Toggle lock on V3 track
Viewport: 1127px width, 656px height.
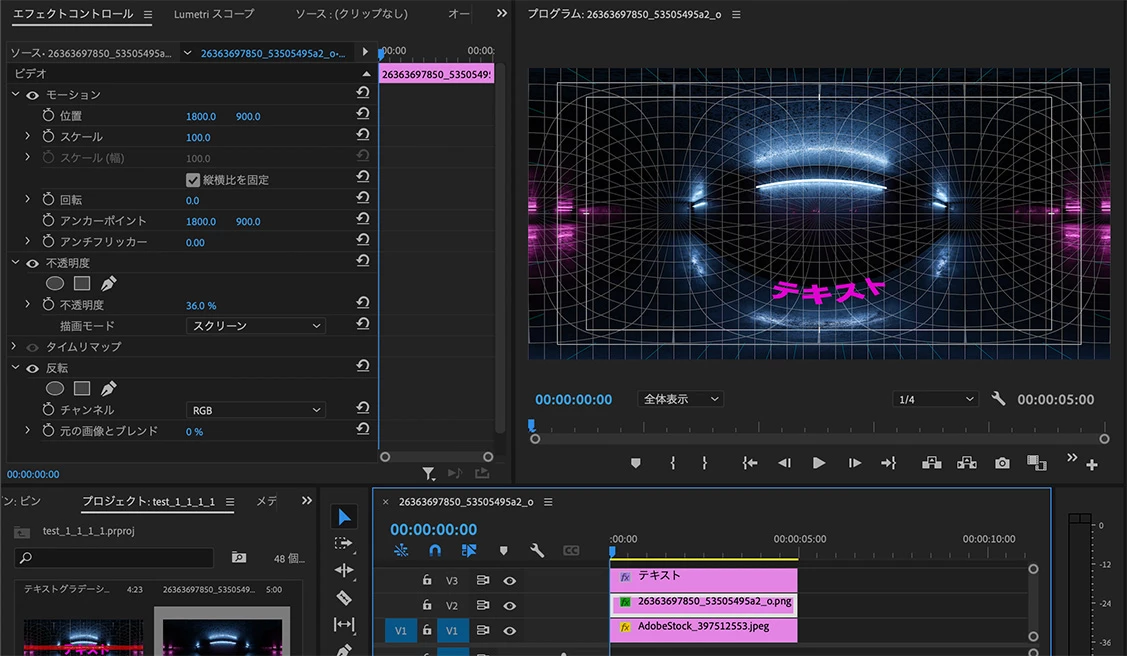(427, 579)
